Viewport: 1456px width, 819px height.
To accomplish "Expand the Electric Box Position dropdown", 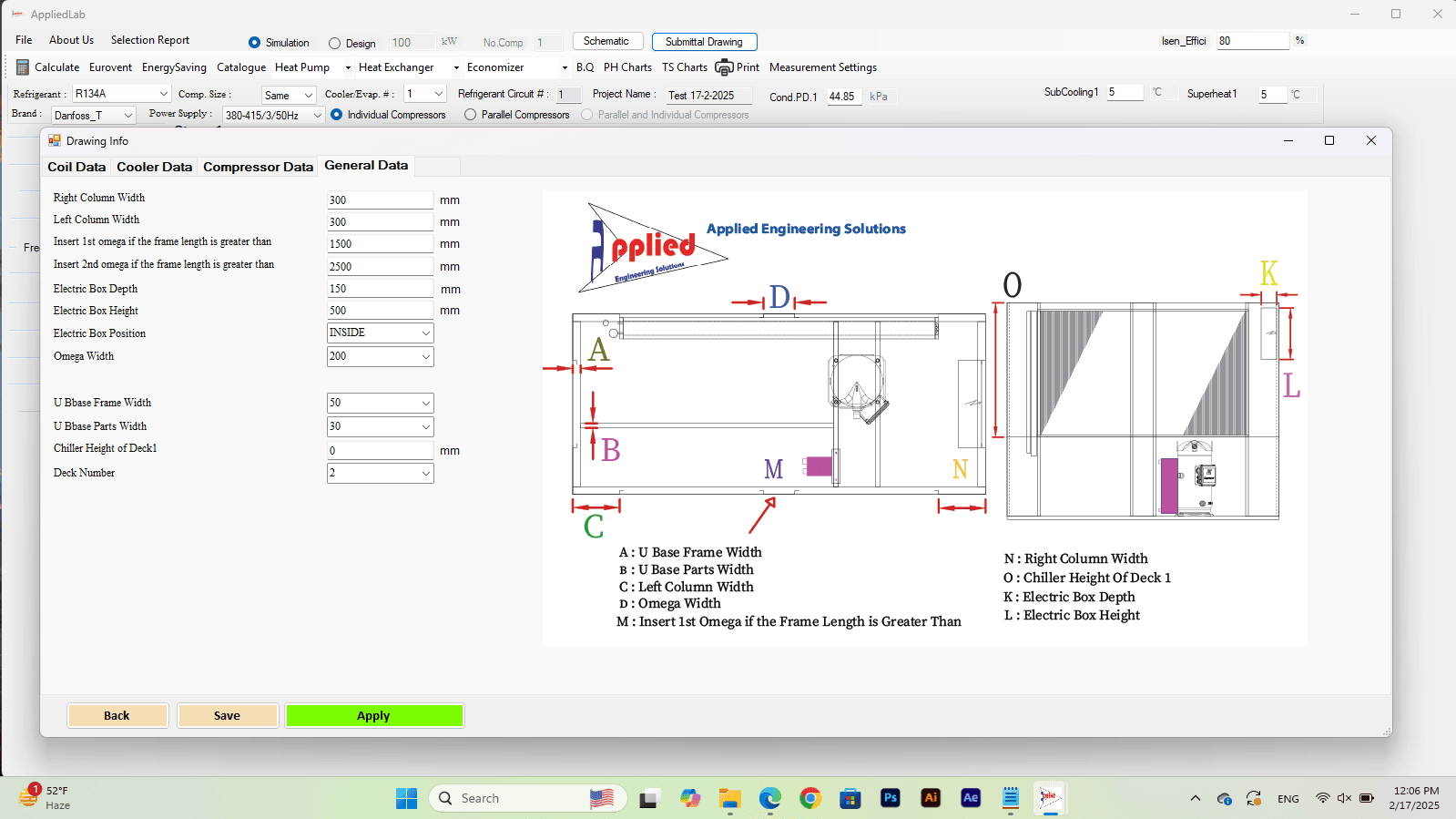I will [x=381, y=333].
